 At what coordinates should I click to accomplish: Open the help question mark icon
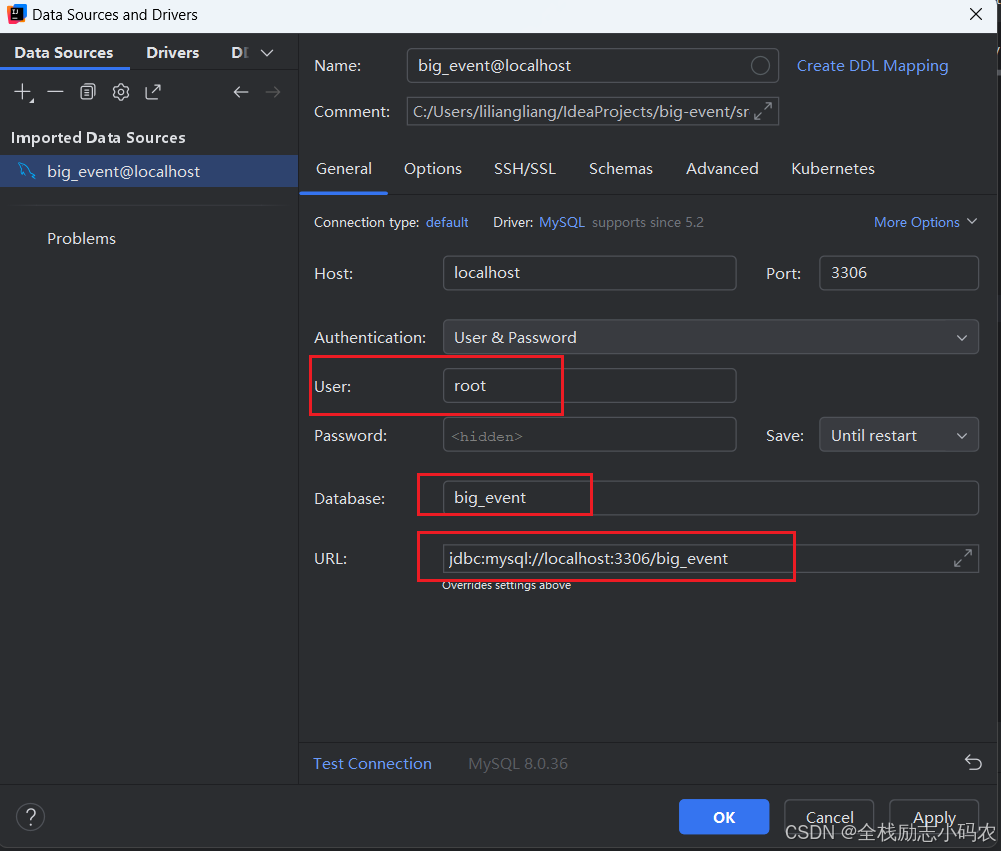(30, 817)
